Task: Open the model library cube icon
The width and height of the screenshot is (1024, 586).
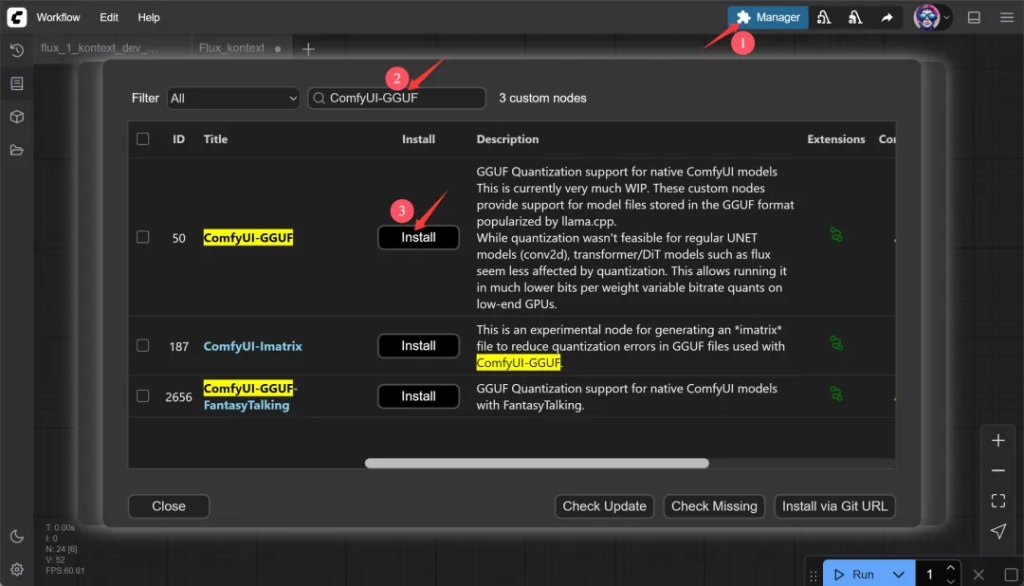Action: [x=17, y=117]
